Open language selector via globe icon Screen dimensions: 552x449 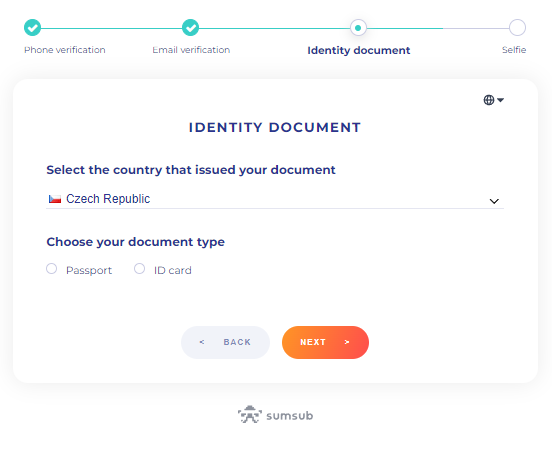click(489, 100)
